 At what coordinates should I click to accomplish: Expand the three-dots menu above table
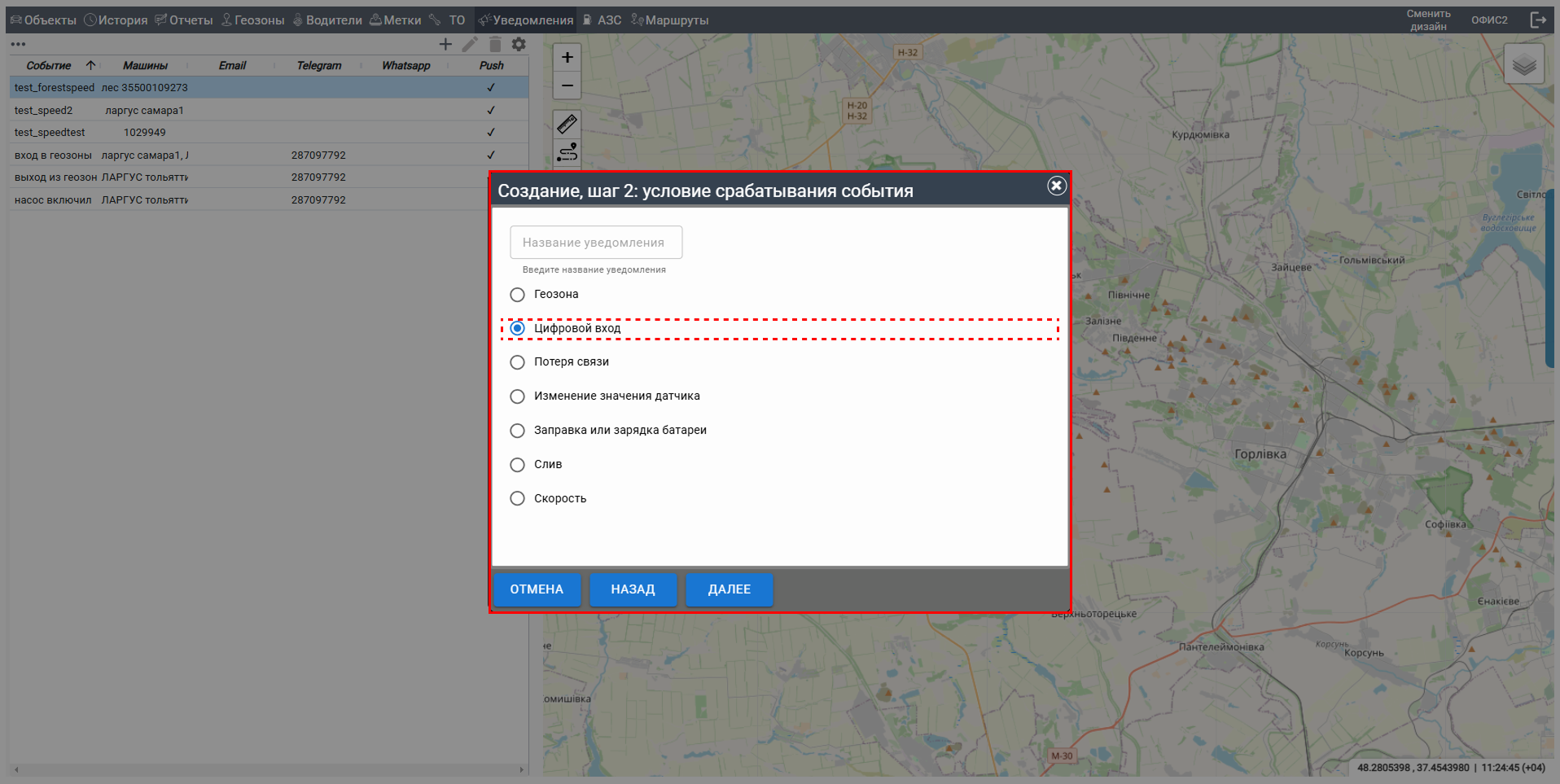coord(18,44)
